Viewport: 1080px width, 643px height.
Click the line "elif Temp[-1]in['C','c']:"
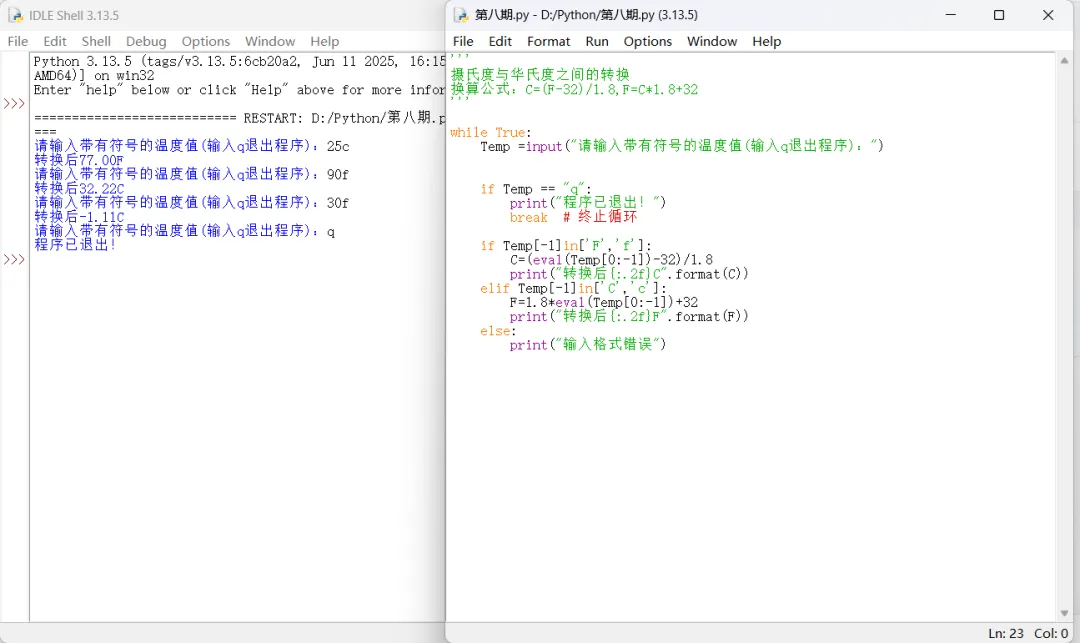click(573, 288)
